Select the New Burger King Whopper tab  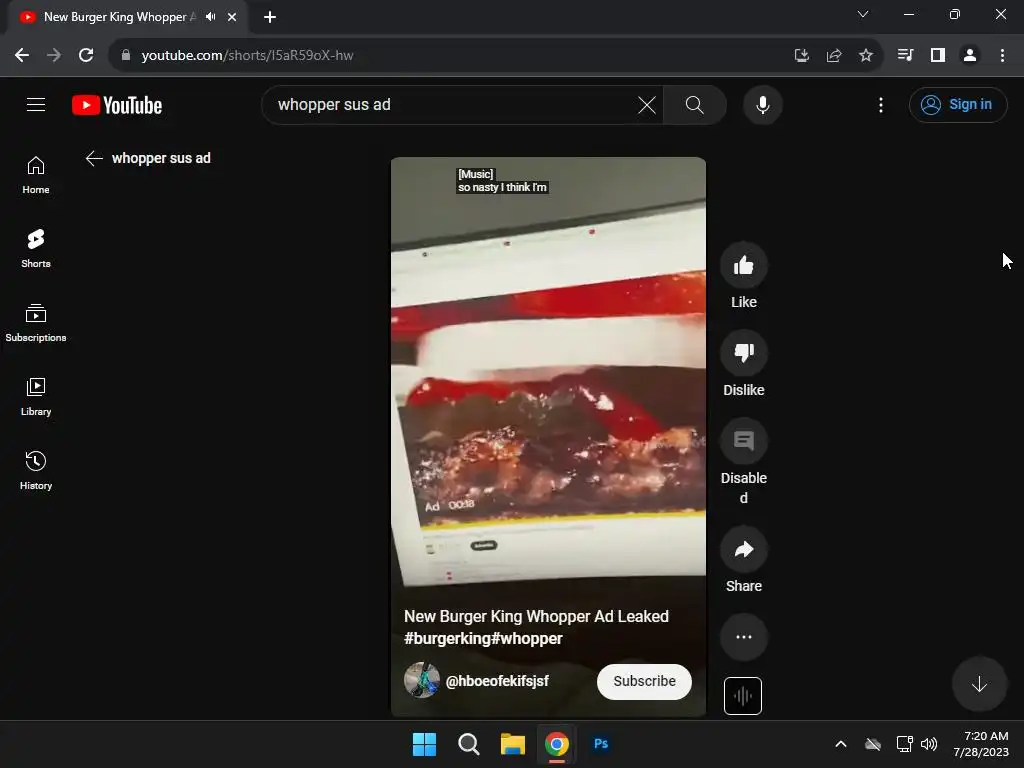point(120,17)
